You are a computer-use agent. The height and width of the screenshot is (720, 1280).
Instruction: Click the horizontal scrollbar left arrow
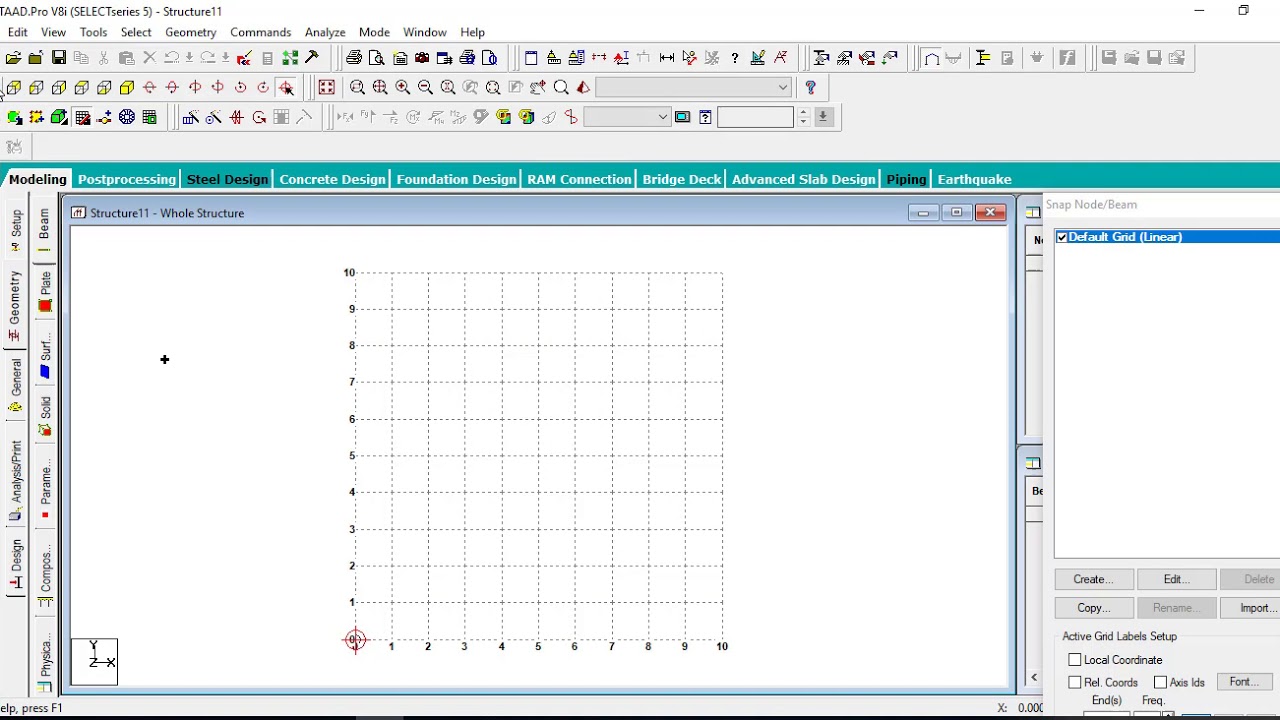pos(1034,679)
